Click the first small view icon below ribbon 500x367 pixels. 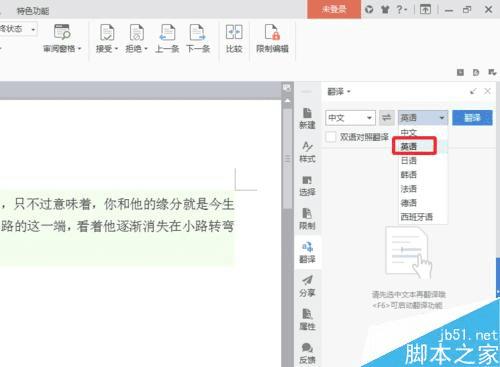tap(460, 72)
